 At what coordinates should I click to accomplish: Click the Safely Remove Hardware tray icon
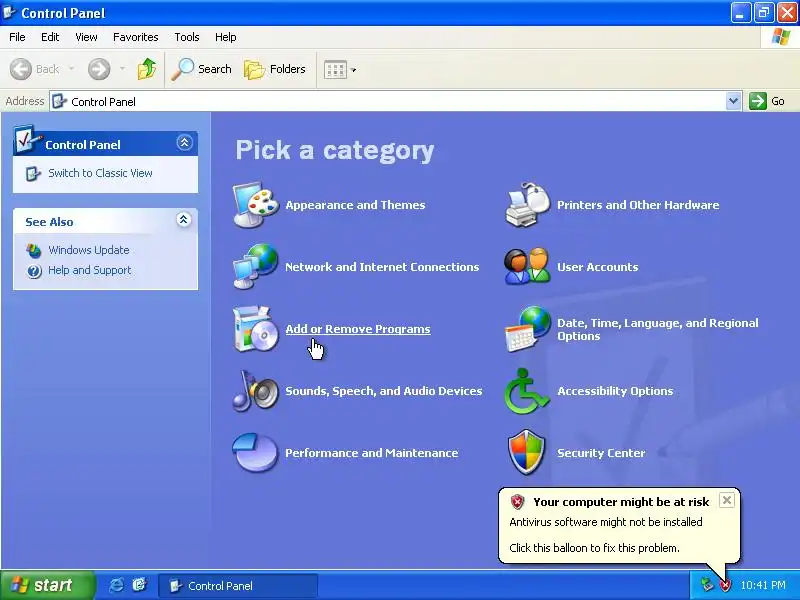(x=707, y=585)
